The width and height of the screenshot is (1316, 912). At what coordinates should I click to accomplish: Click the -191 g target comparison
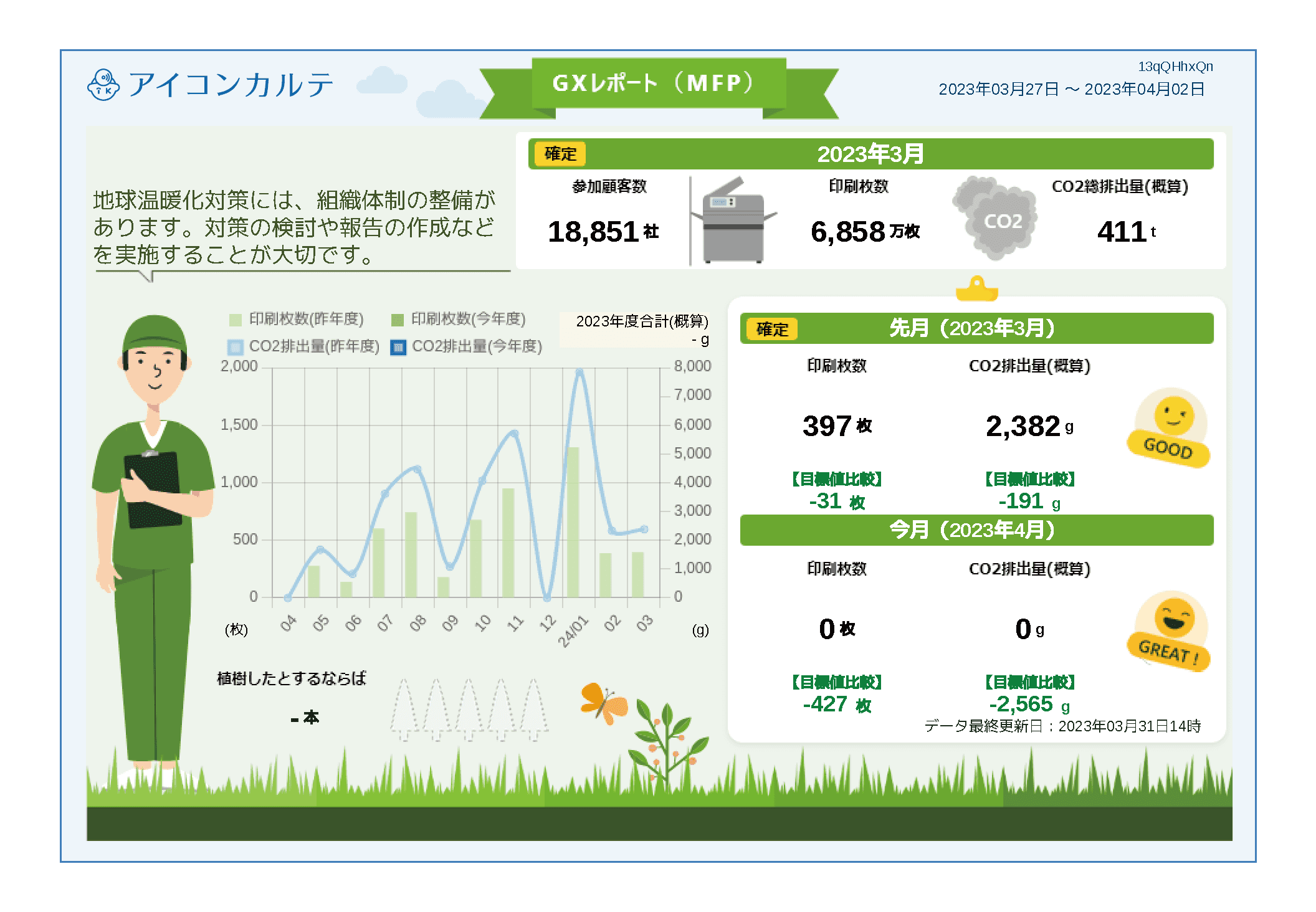coord(1029,501)
